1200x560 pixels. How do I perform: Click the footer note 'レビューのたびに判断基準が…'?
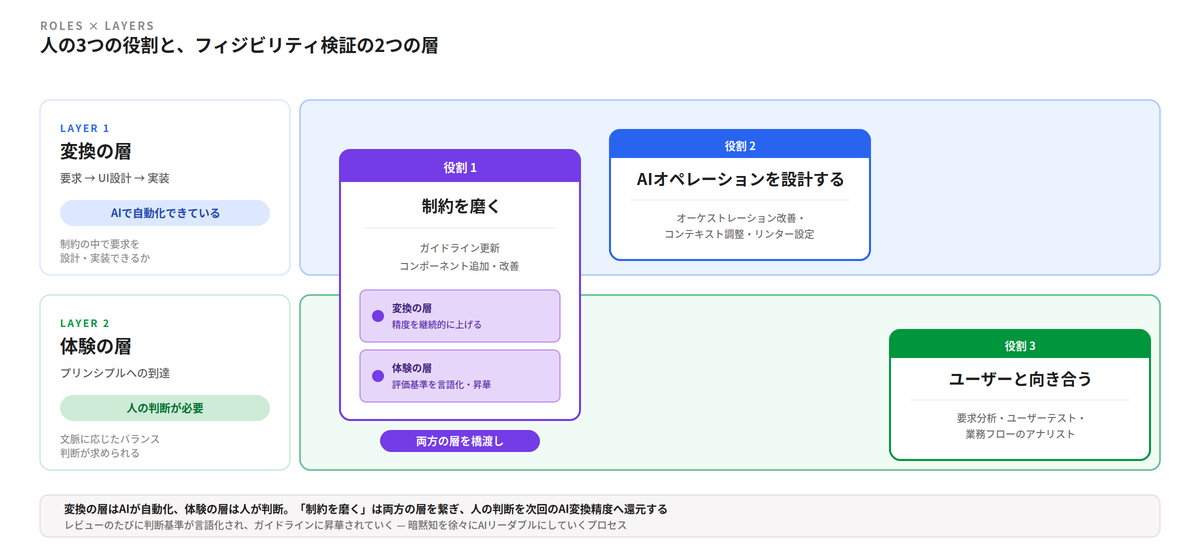pyautogui.click(x=345, y=525)
